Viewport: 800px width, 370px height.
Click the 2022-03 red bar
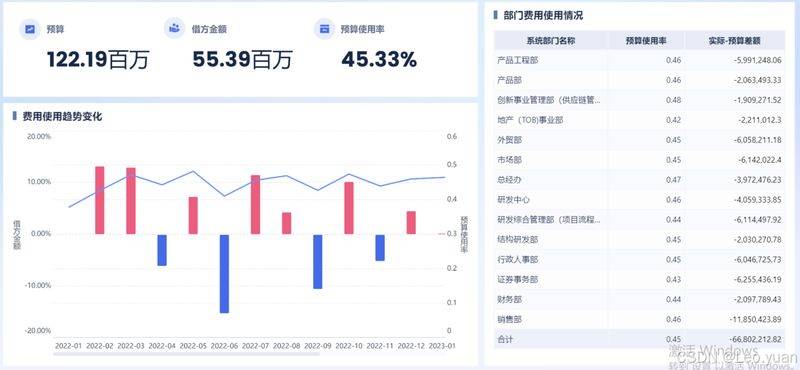[x=131, y=201]
